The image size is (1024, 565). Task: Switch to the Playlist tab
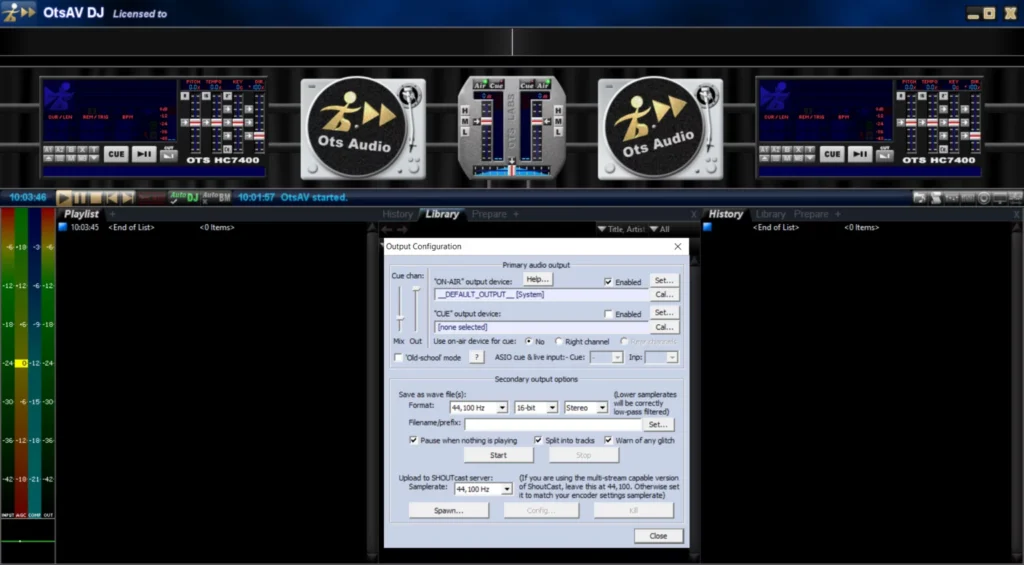pyautogui.click(x=81, y=214)
